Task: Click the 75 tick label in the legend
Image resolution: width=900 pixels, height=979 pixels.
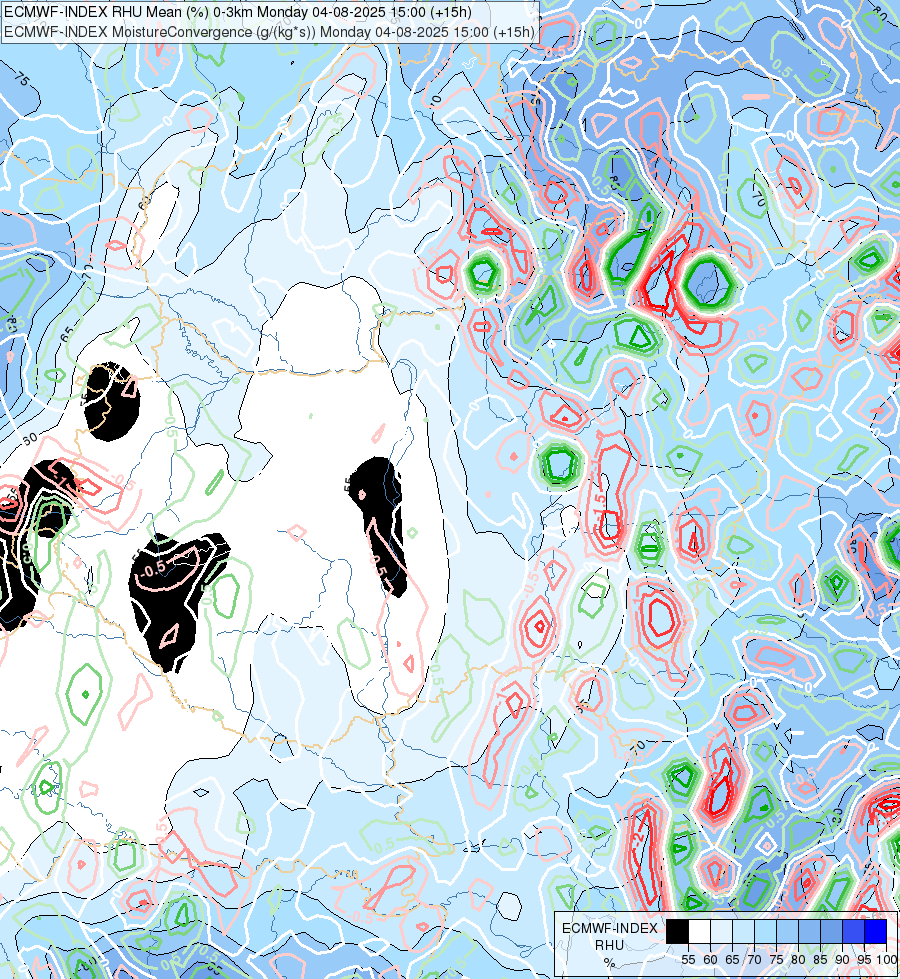Action: (776, 960)
